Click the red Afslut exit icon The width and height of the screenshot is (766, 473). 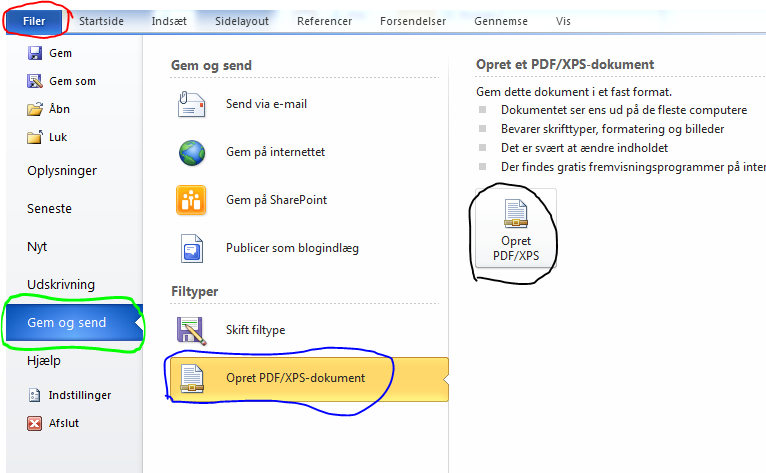pyautogui.click(x=35, y=423)
